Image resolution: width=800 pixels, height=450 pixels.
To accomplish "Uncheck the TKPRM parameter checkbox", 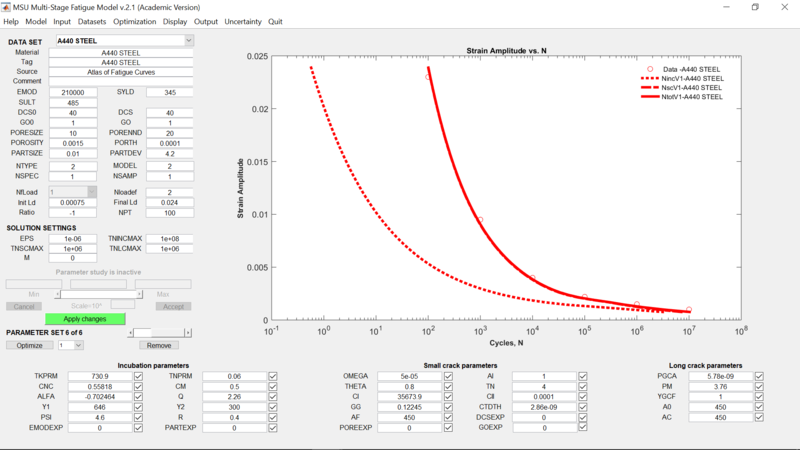I will point(138,376).
